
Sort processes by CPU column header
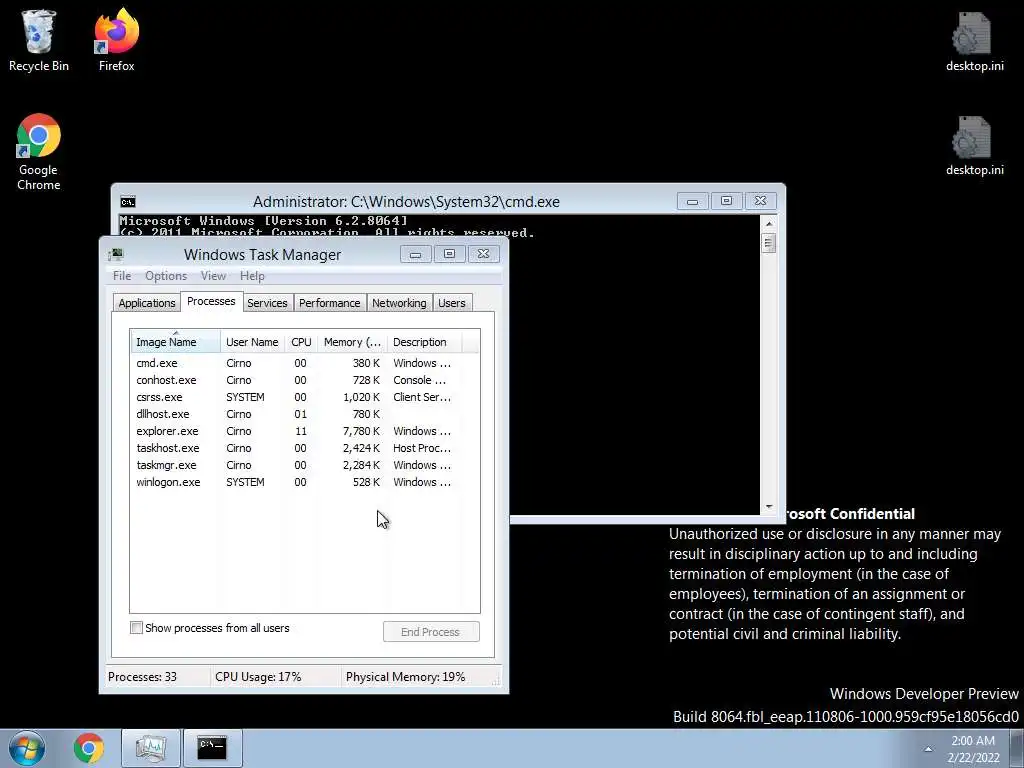pyautogui.click(x=301, y=342)
